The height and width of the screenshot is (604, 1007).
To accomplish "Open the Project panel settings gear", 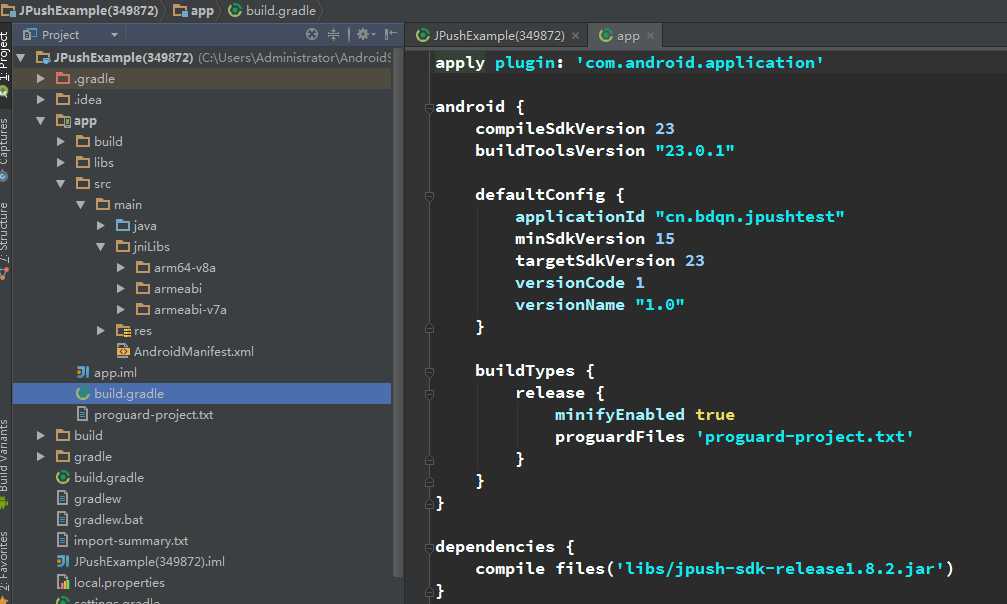I will pyautogui.click(x=365, y=34).
